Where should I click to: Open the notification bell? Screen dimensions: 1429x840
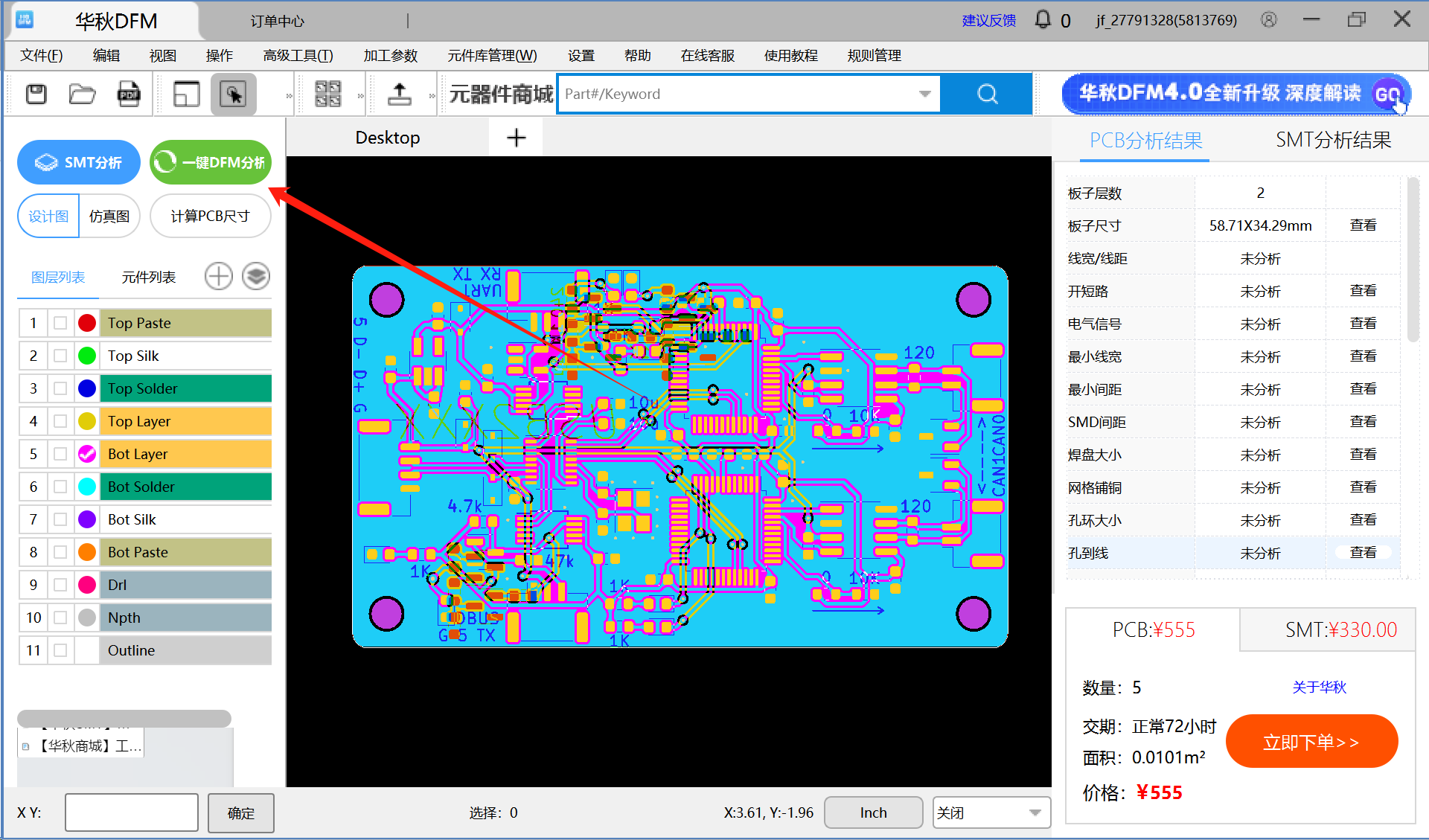pos(1043,20)
